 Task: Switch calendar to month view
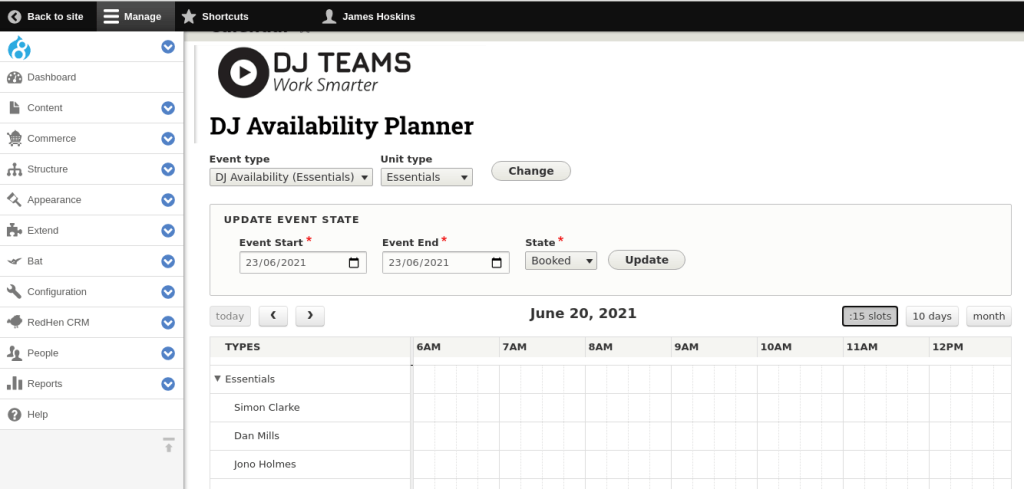988,316
